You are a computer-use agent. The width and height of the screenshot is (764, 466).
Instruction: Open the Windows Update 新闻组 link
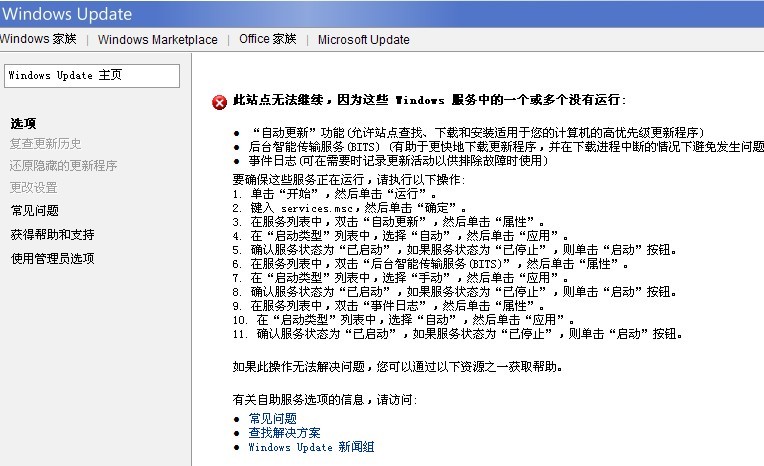[311, 447]
